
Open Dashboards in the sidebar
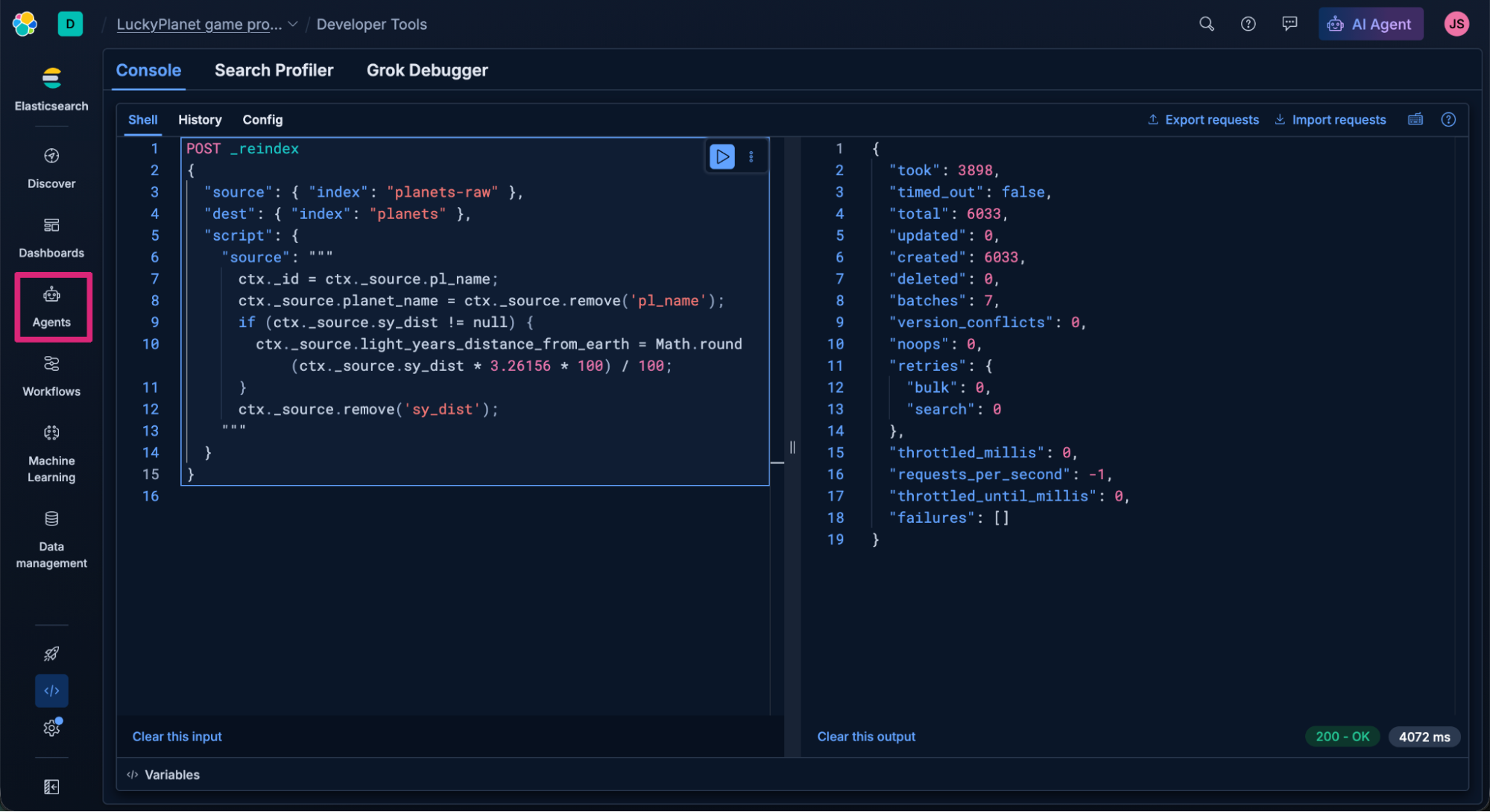click(x=51, y=238)
